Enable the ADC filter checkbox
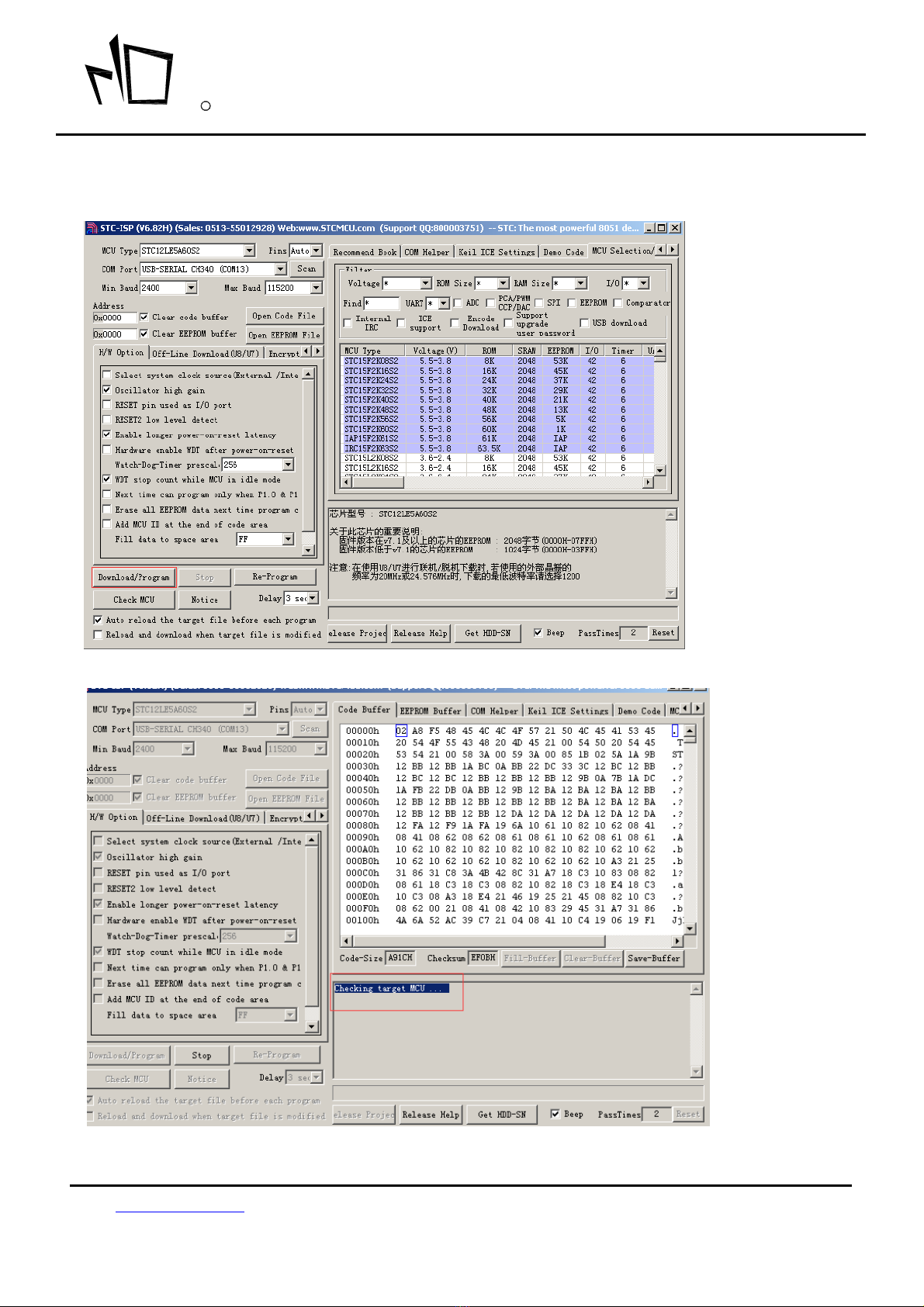This screenshot has width=924, height=1307. click(458, 303)
